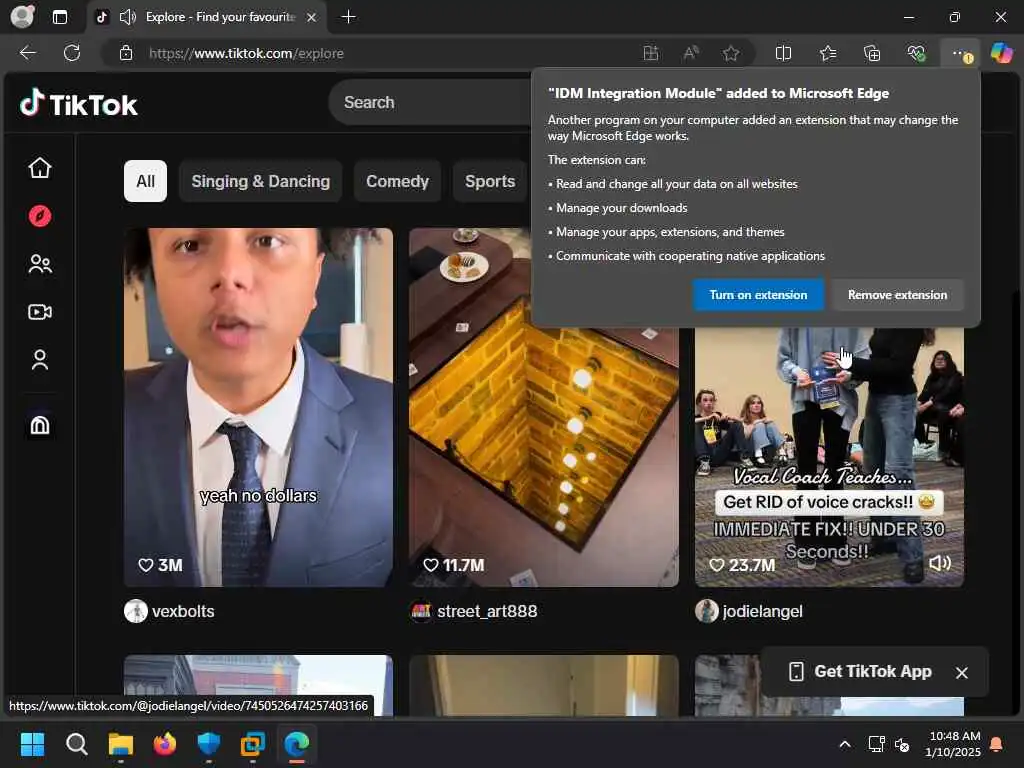
Task: Launch Firefox from taskbar
Action: point(165,744)
